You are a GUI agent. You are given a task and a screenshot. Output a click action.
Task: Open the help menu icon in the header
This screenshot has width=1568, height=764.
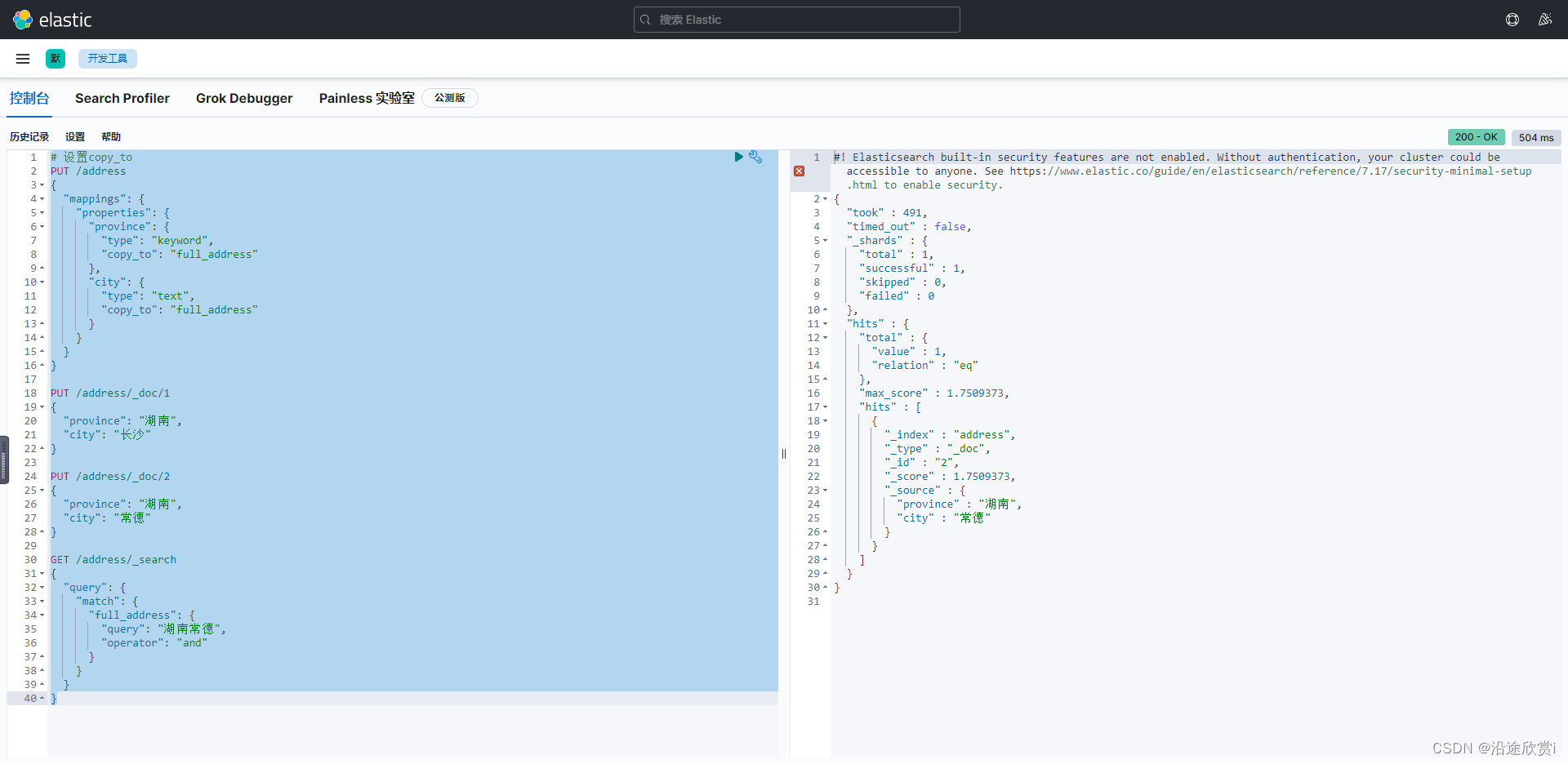click(1512, 20)
